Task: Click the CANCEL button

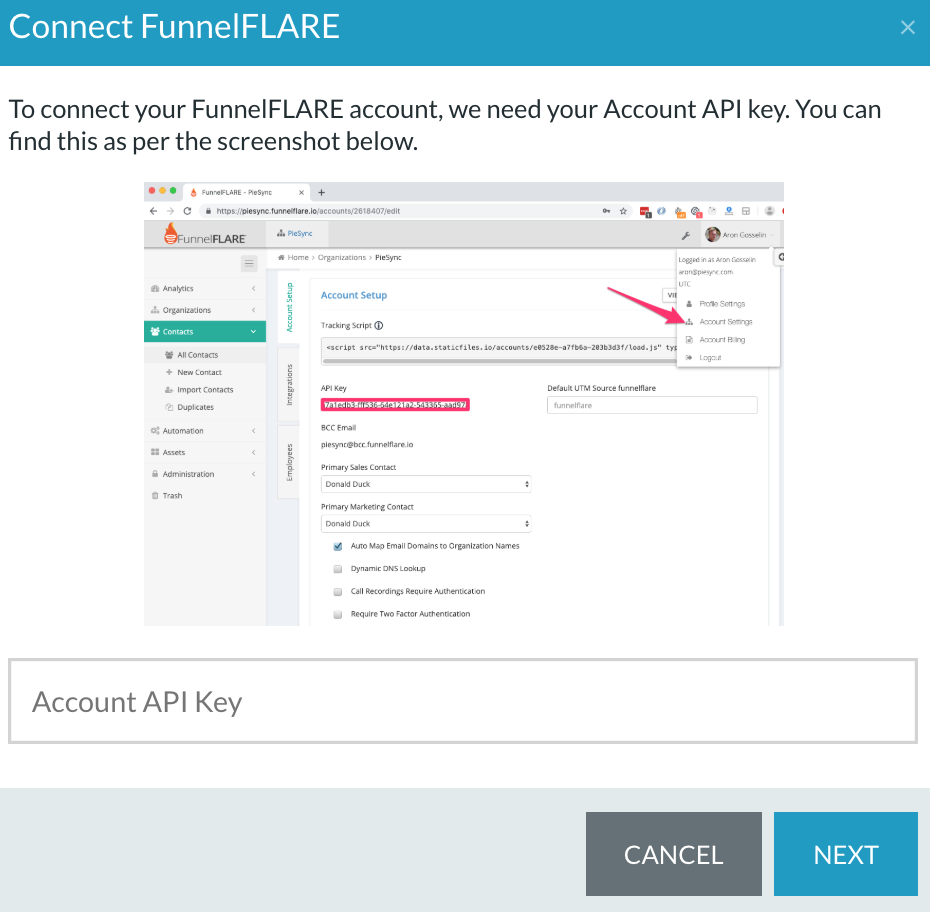Action: tap(673, 854)
